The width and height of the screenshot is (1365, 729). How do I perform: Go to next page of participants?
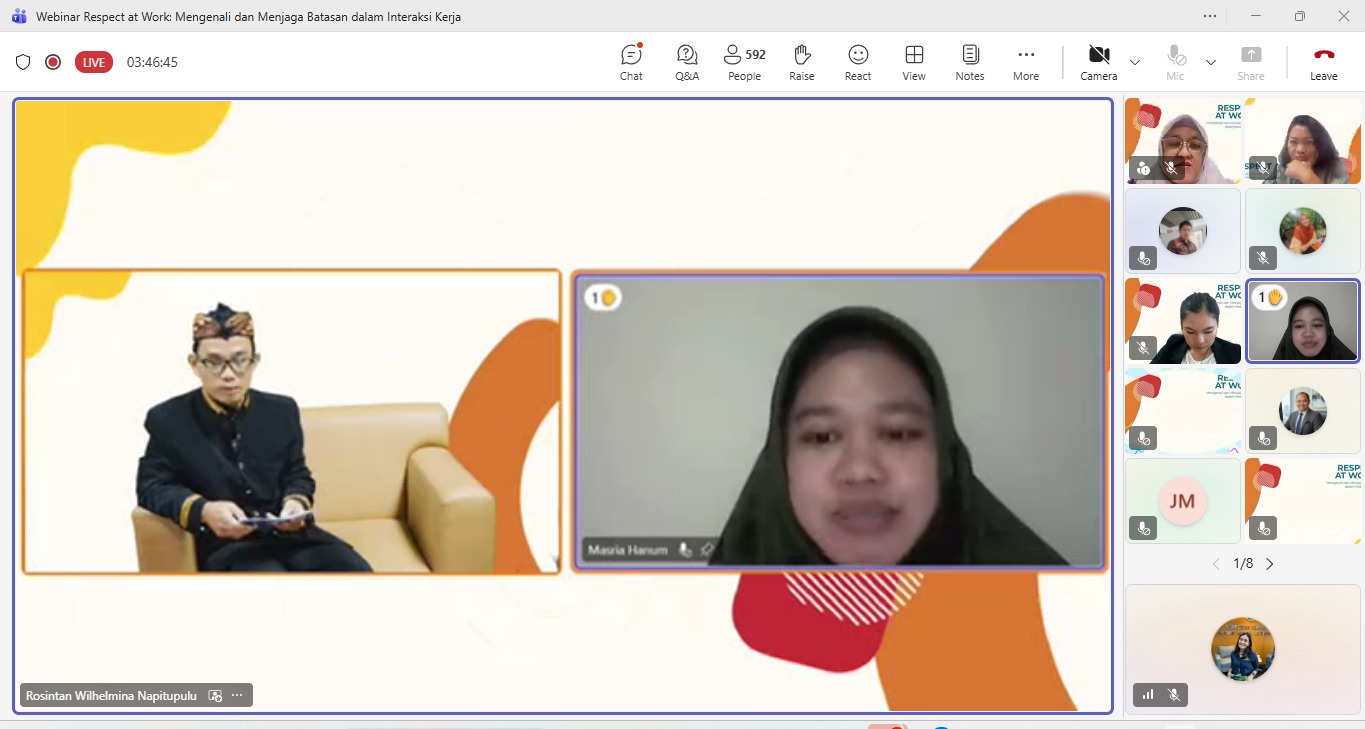click(x=1270, y=564)
